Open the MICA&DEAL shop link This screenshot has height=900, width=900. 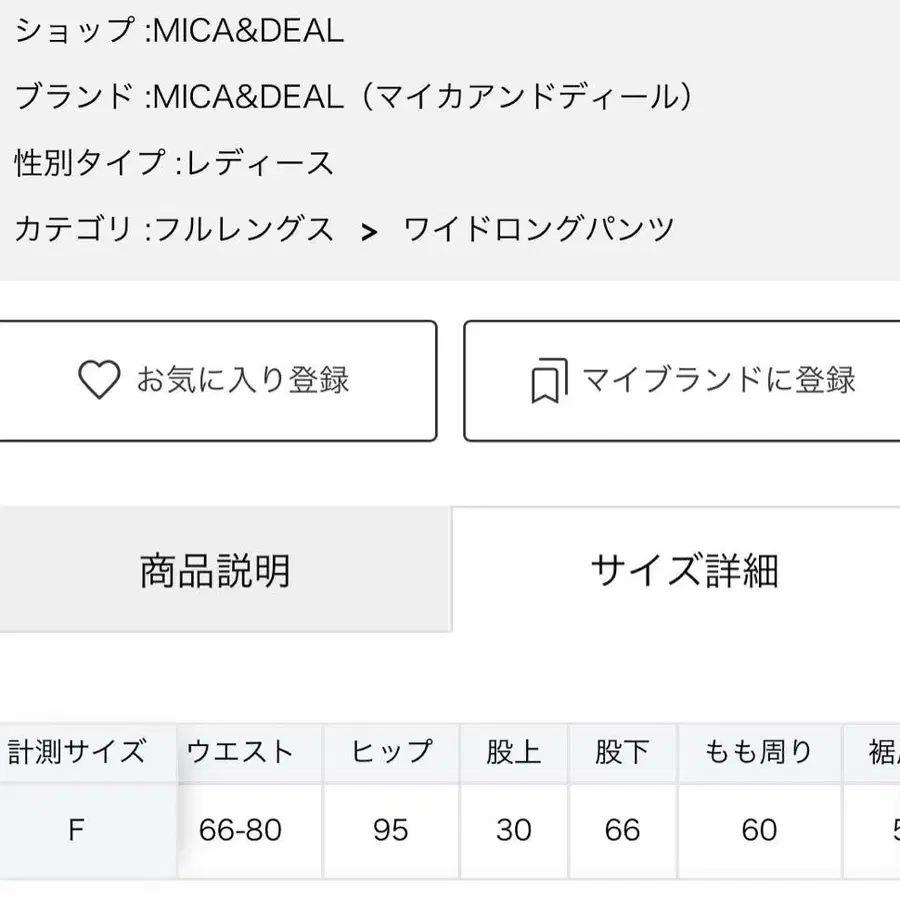pyautogui.click(x=246, y=31)
